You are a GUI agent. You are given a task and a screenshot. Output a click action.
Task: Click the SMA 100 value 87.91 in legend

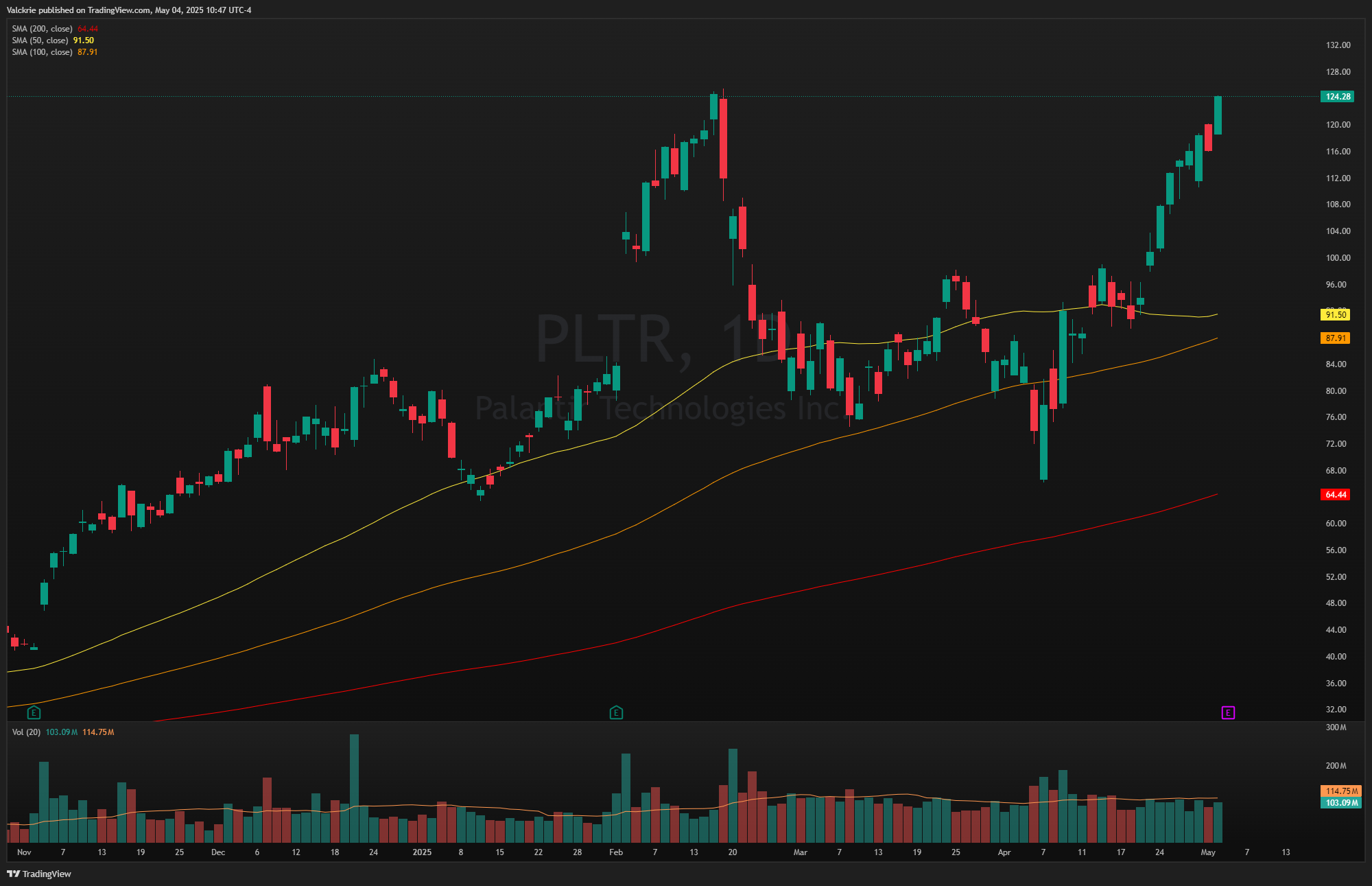pyautogui.click(x=88, y=52)
